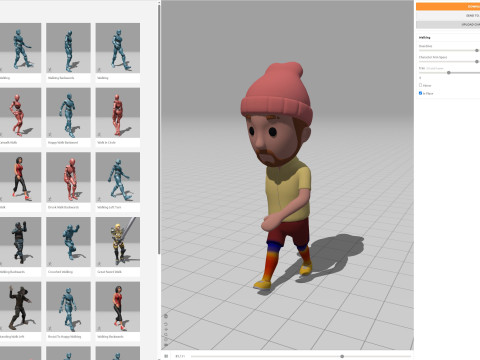
Task: Adjust the Character Arm-Space slider handle
Action: 477,62
